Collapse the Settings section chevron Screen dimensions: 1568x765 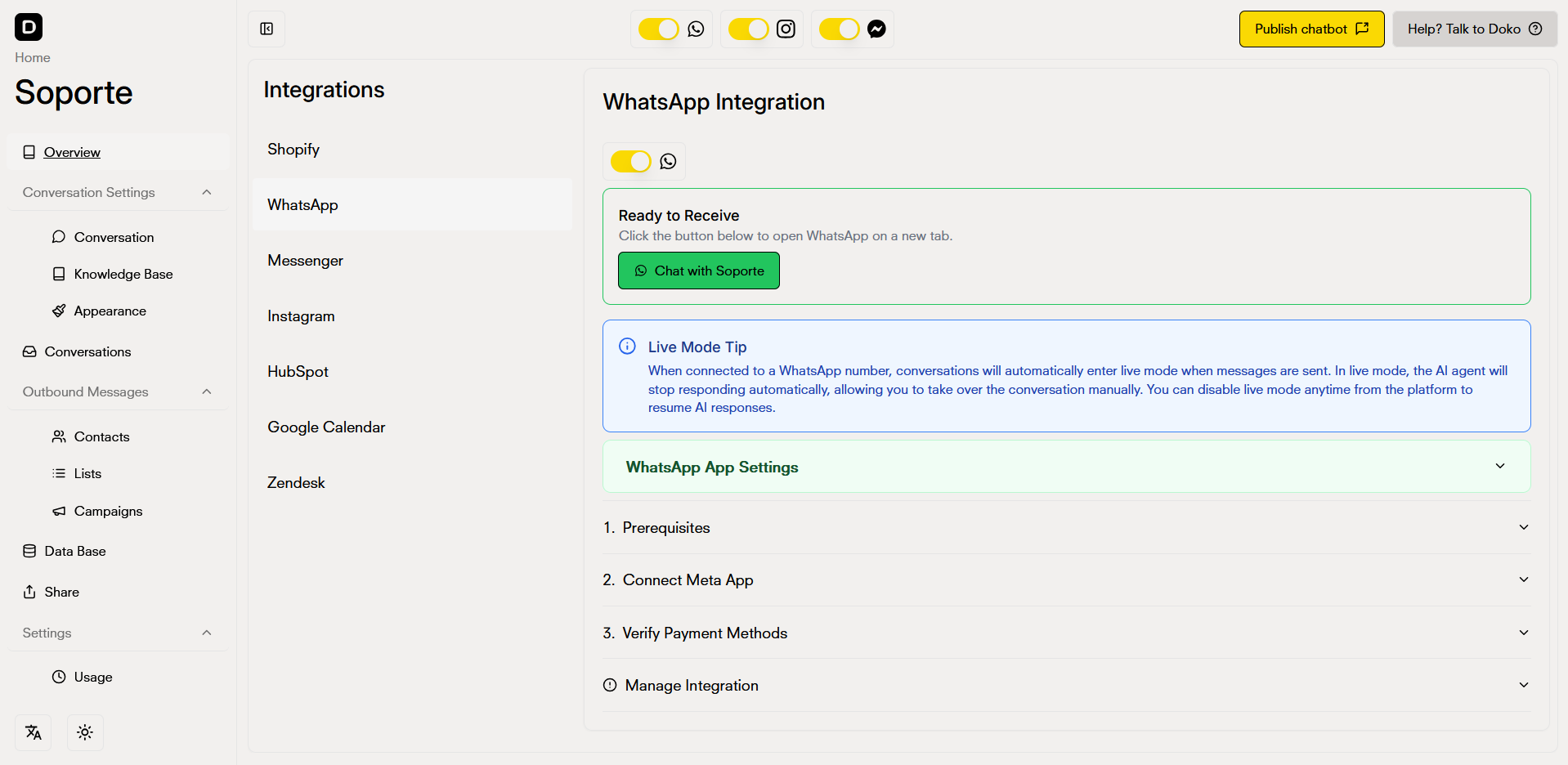click(207, 633)
